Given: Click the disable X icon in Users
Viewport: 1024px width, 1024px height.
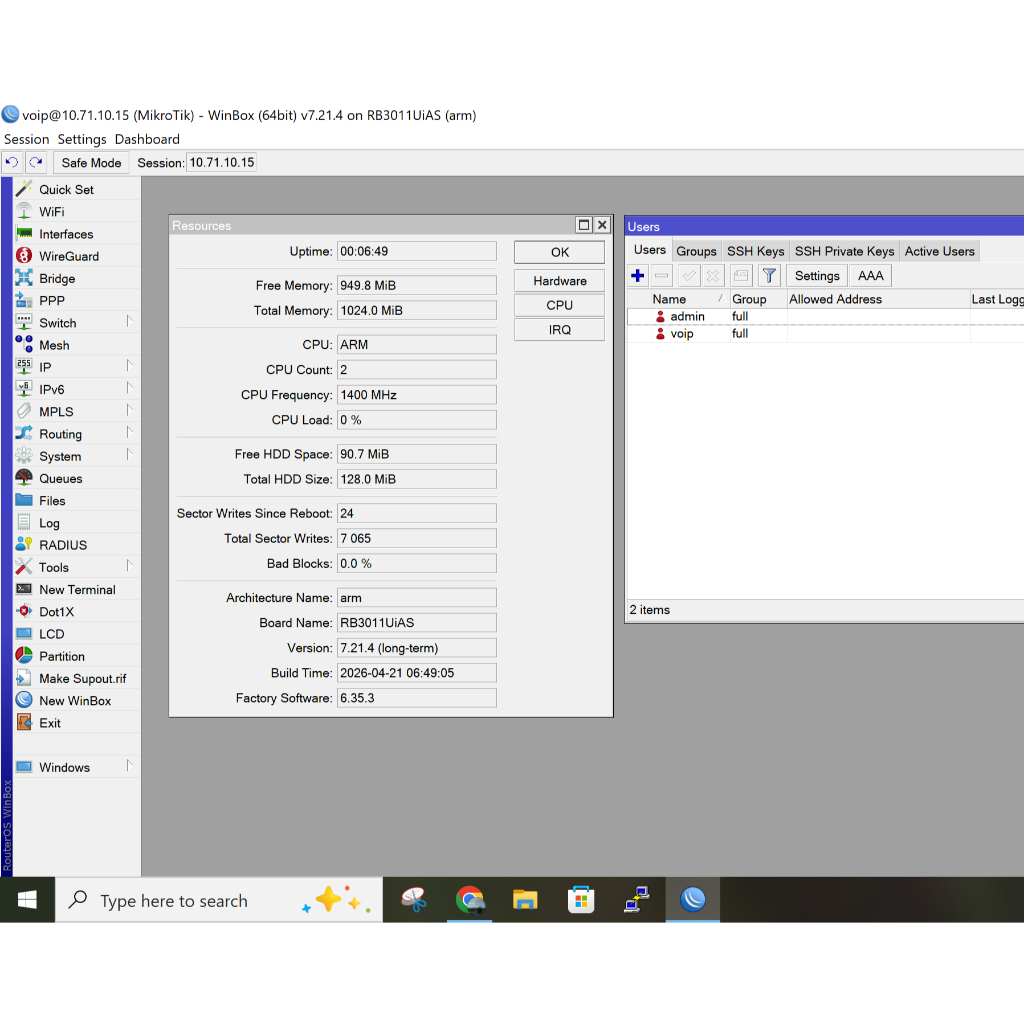Looking at the screenshot, I should point(712,276).
